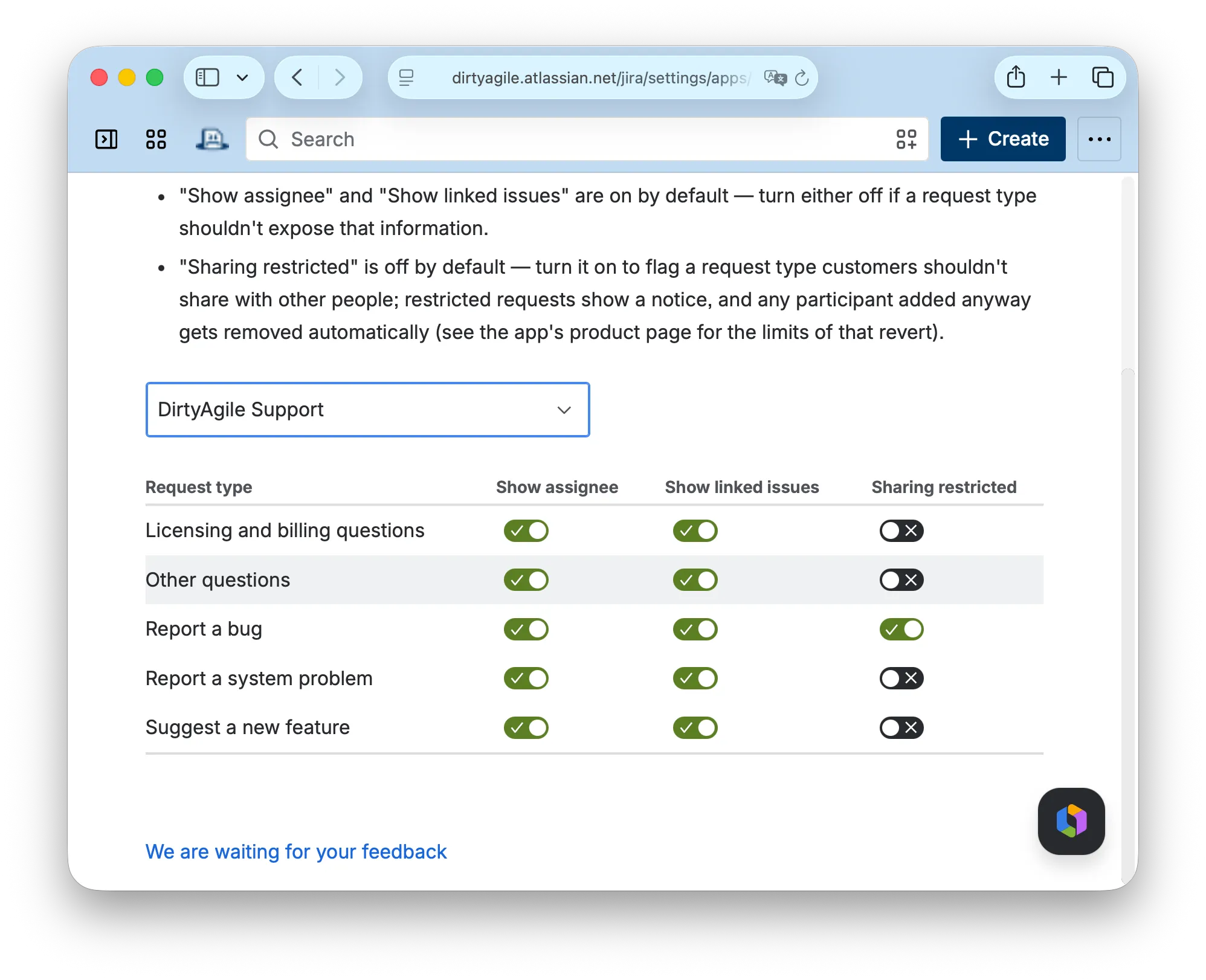
Task: Close the Safari window
Action: click(99, 77)
